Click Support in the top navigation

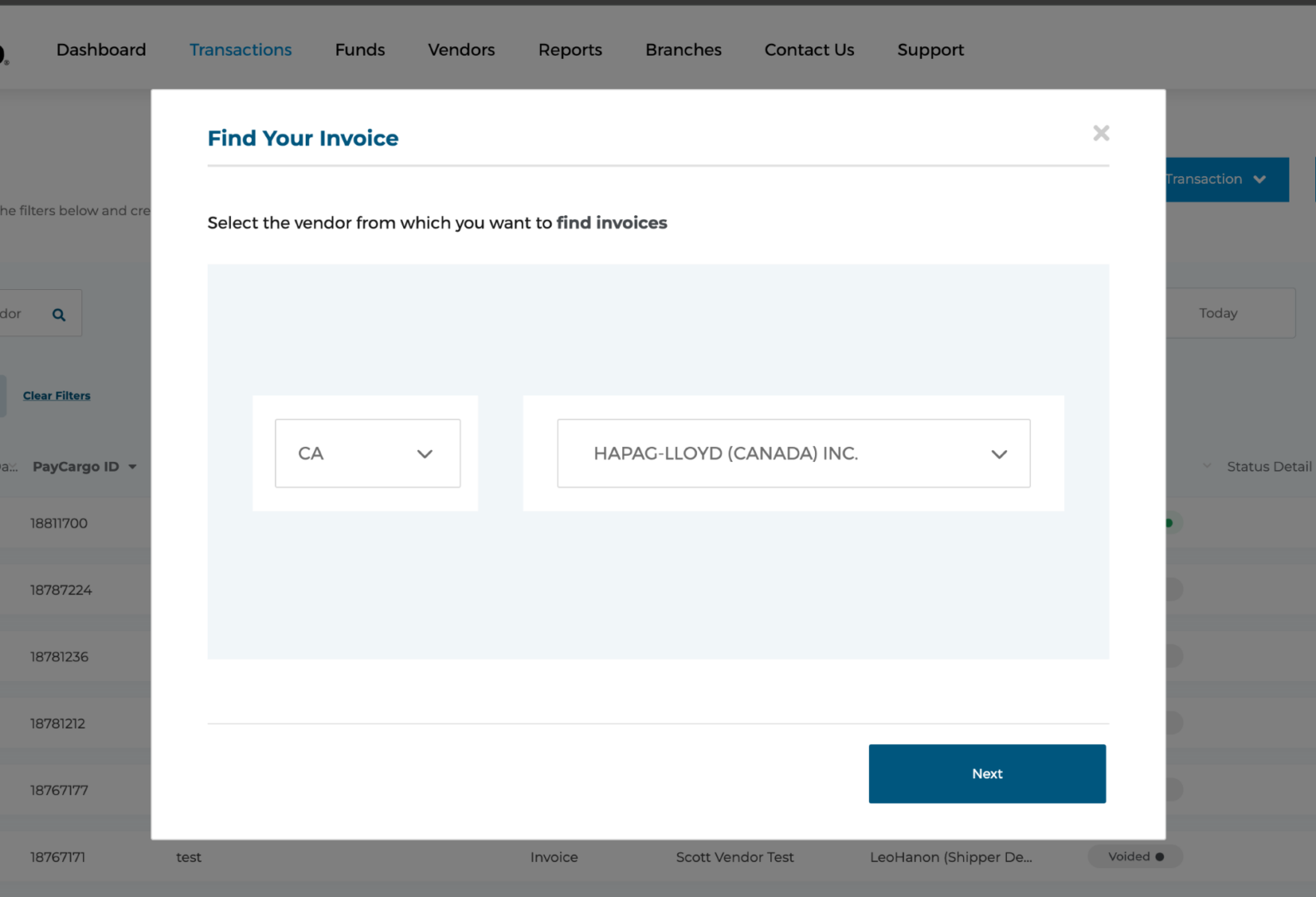click(930, 50)
